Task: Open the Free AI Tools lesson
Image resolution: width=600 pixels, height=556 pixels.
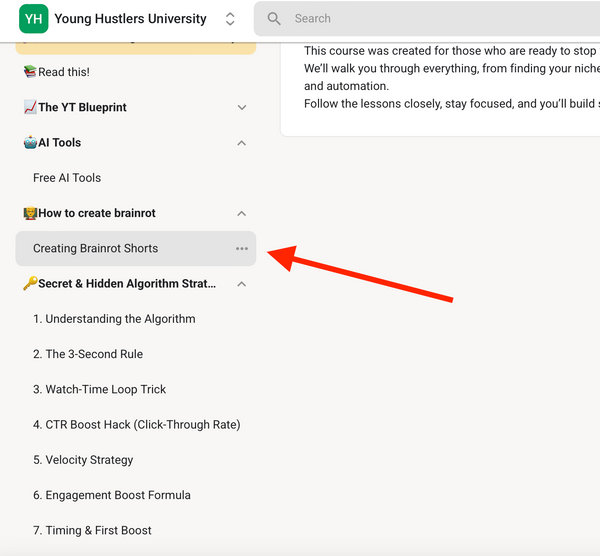Action: pos(67,178)
